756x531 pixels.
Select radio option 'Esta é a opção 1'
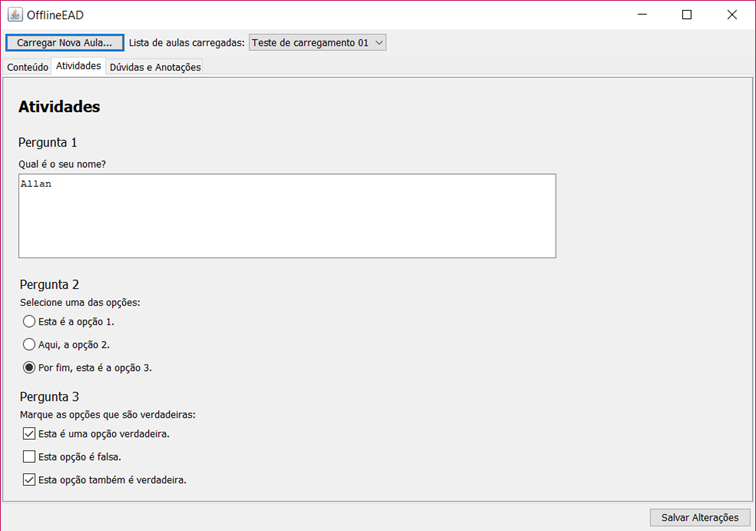(29, 322)
